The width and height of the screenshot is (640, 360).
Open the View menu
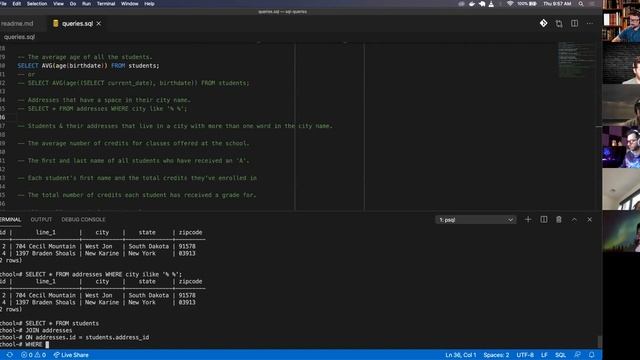pos(58,4)
